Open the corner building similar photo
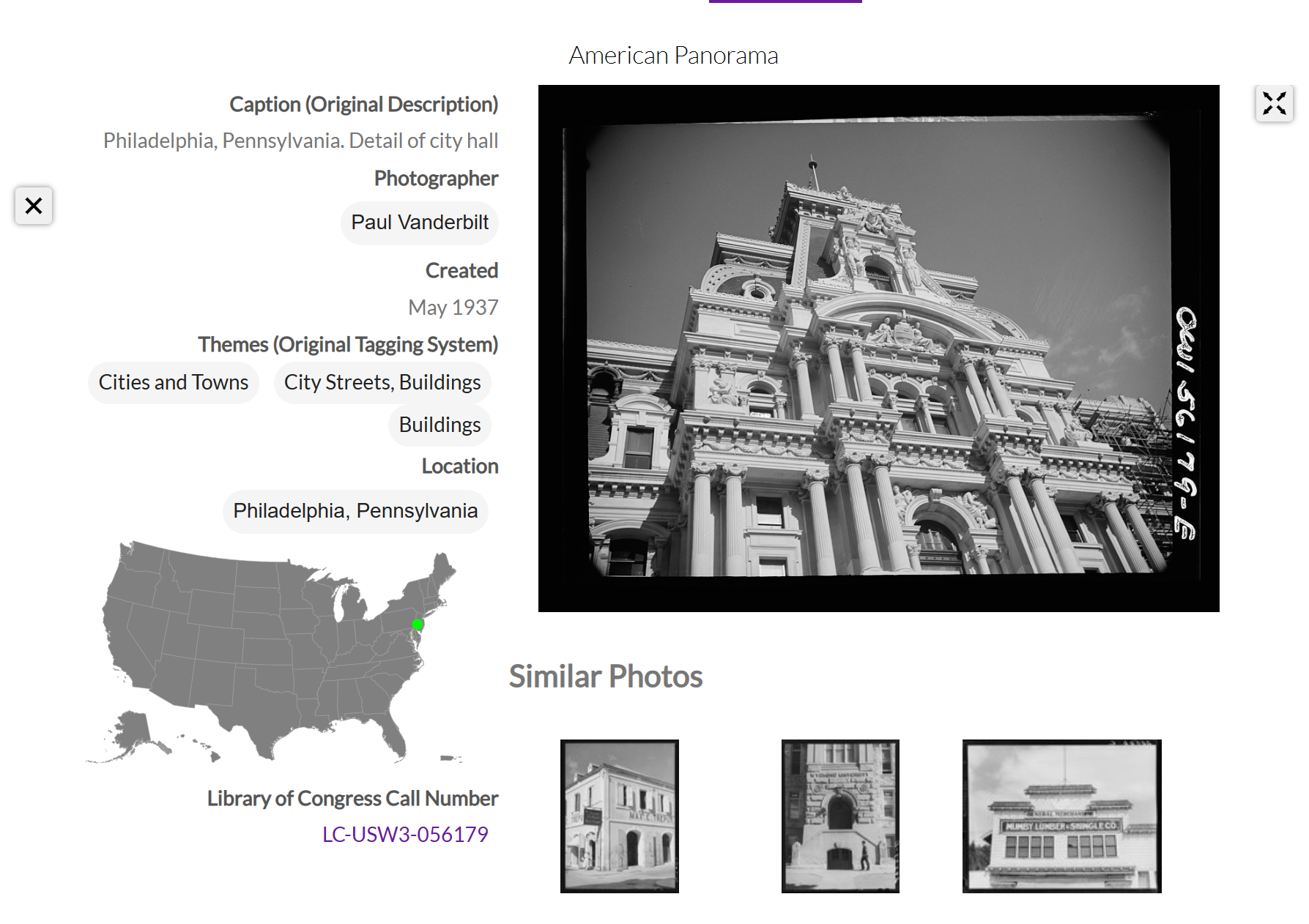 click(x=620, y=816)
